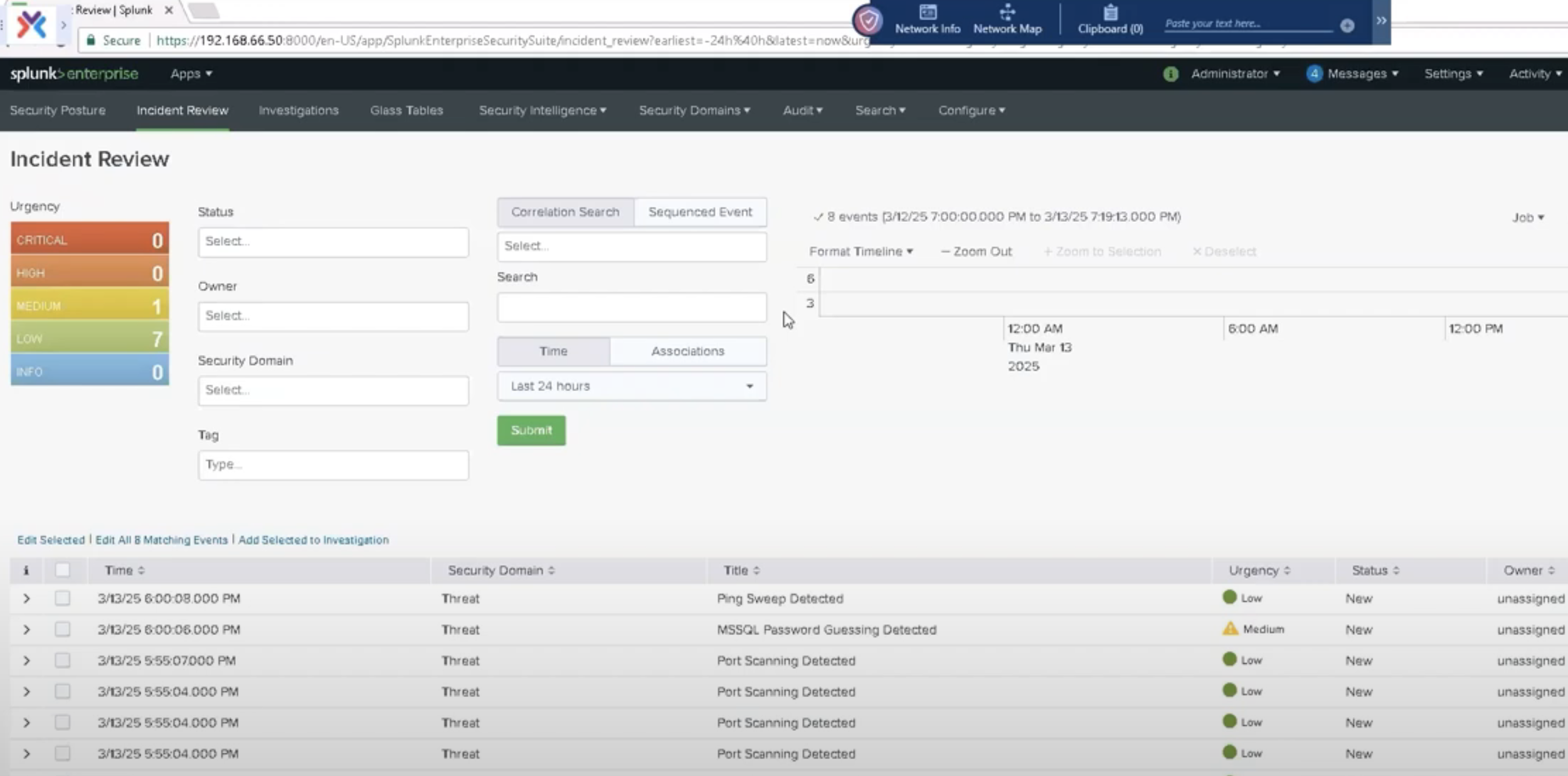The image size is (1568, 776).
Task: Toggle the select-all header checkbox
Action: pos(62,570)
